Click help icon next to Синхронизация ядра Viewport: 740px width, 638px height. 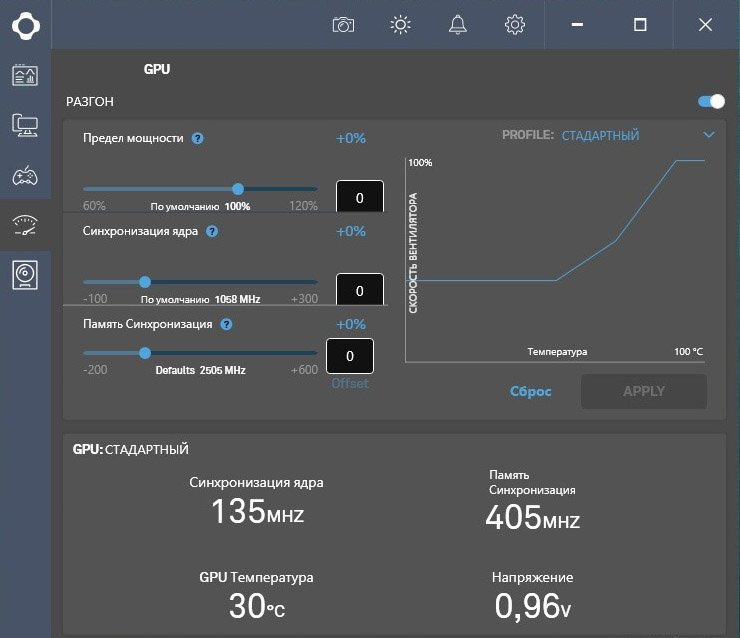tap(212, 232)
